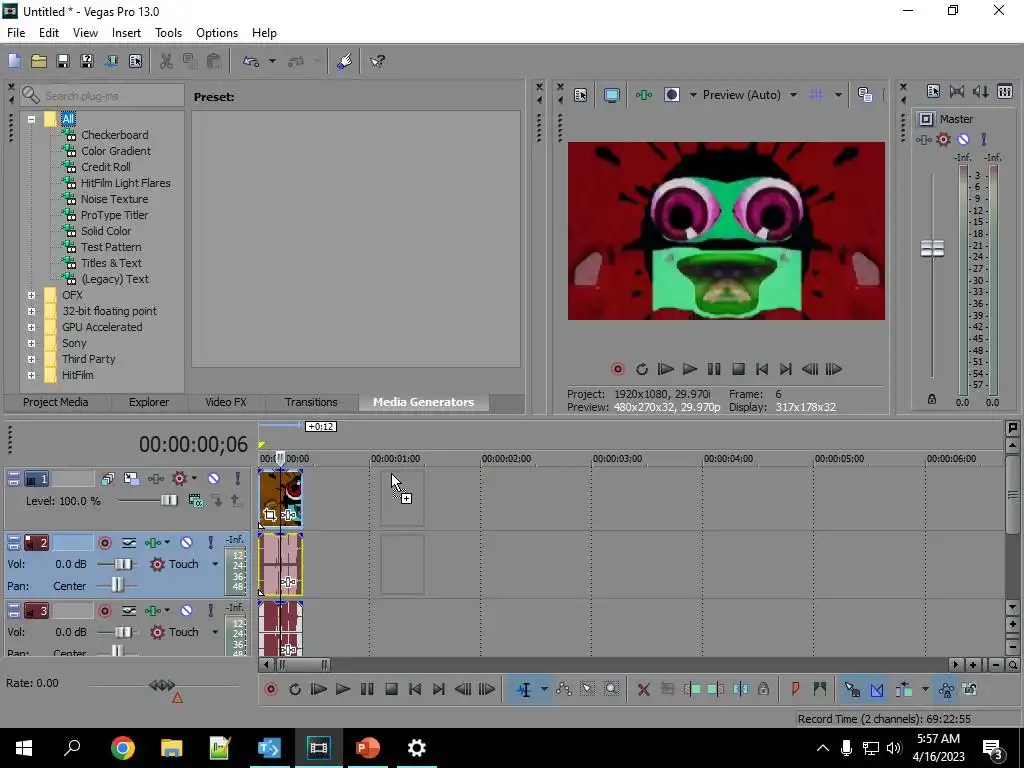Toggle preview on external monitor icon

[x=611, y=95]
